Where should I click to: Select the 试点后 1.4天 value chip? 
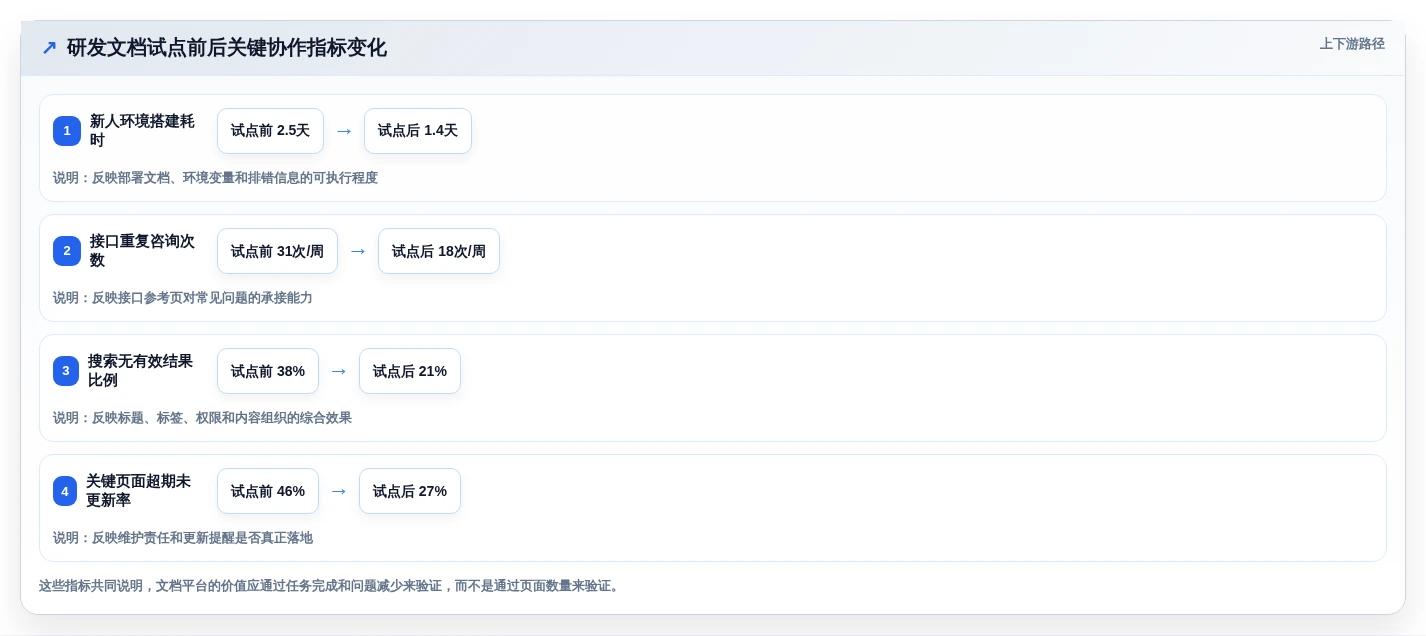tap(418, 131)
